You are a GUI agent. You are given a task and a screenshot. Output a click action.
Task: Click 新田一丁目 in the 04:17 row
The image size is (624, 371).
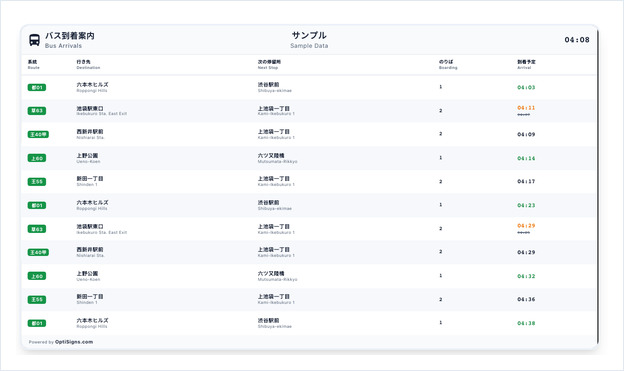pos(90,179)
